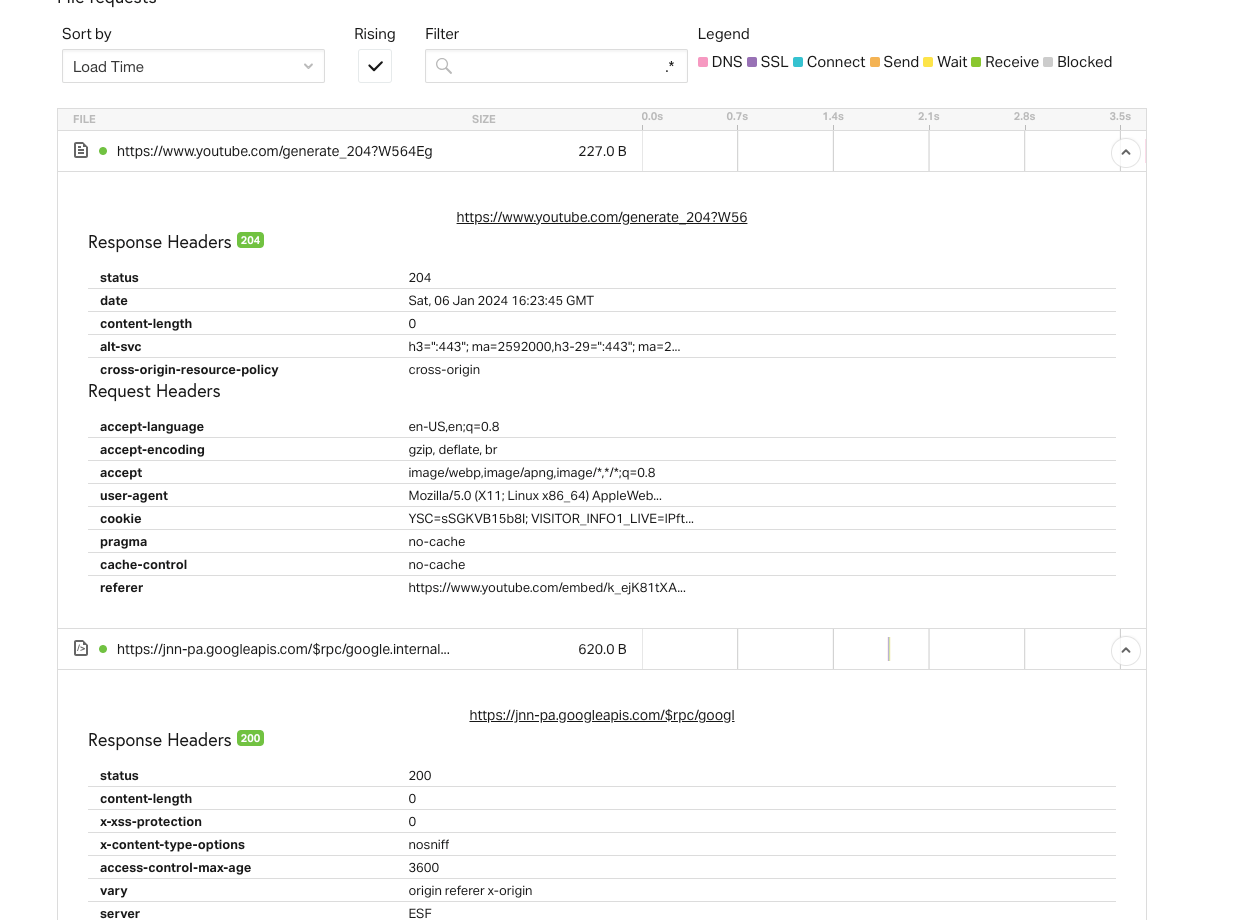Click the DNS pink legend swatch
The width and height of the screenshot is (1235, 920).
click(x=703, y=62)
